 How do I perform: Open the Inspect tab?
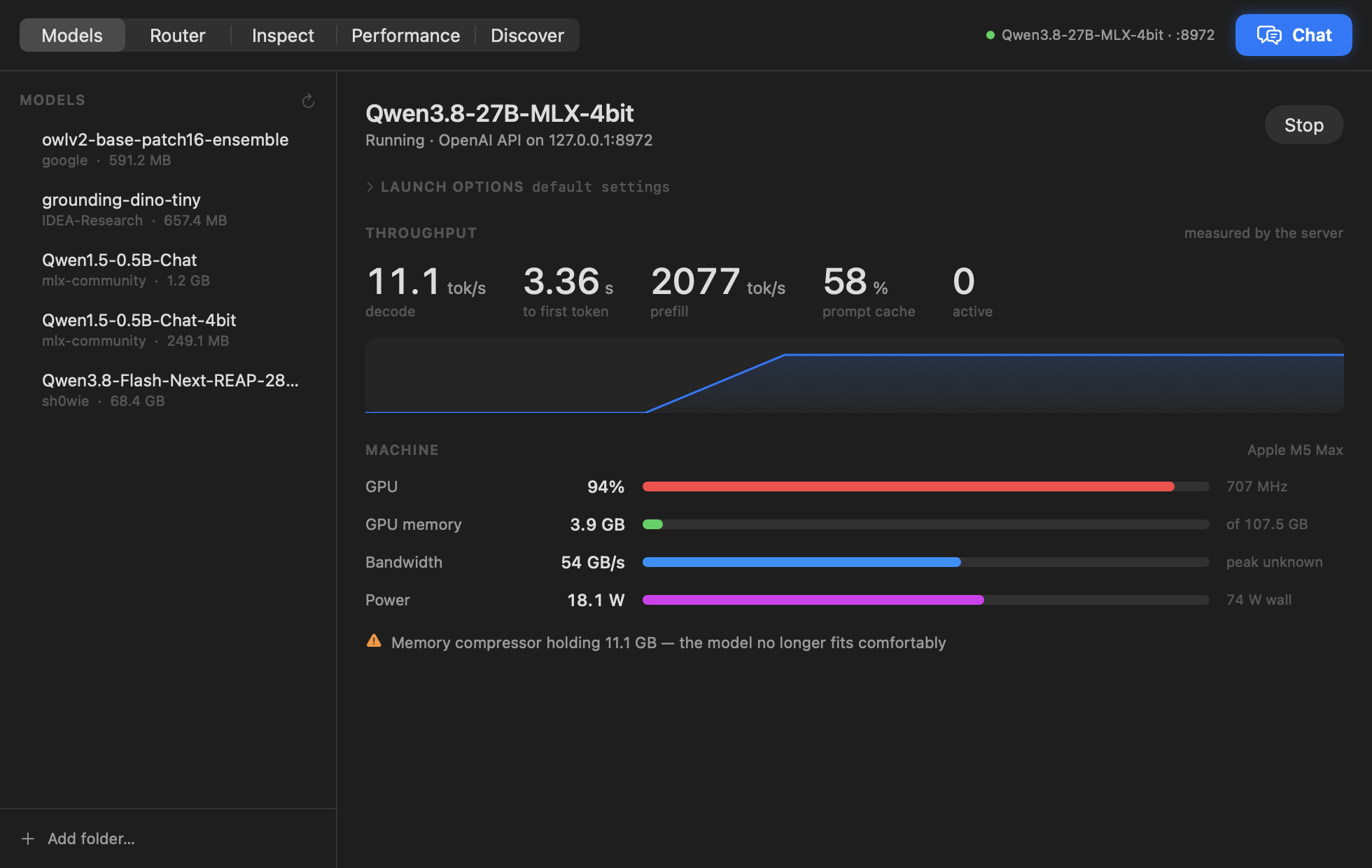point(283,35)
